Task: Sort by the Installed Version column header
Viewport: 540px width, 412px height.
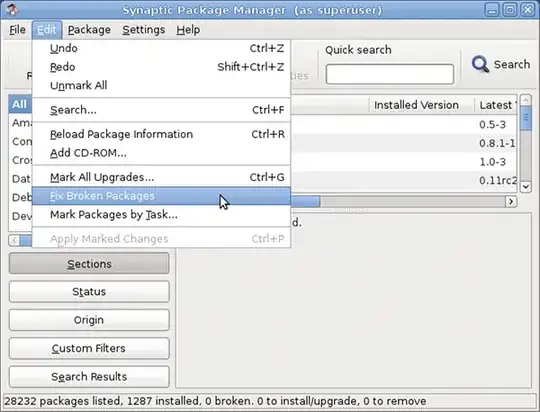Action: click(416, 105)
